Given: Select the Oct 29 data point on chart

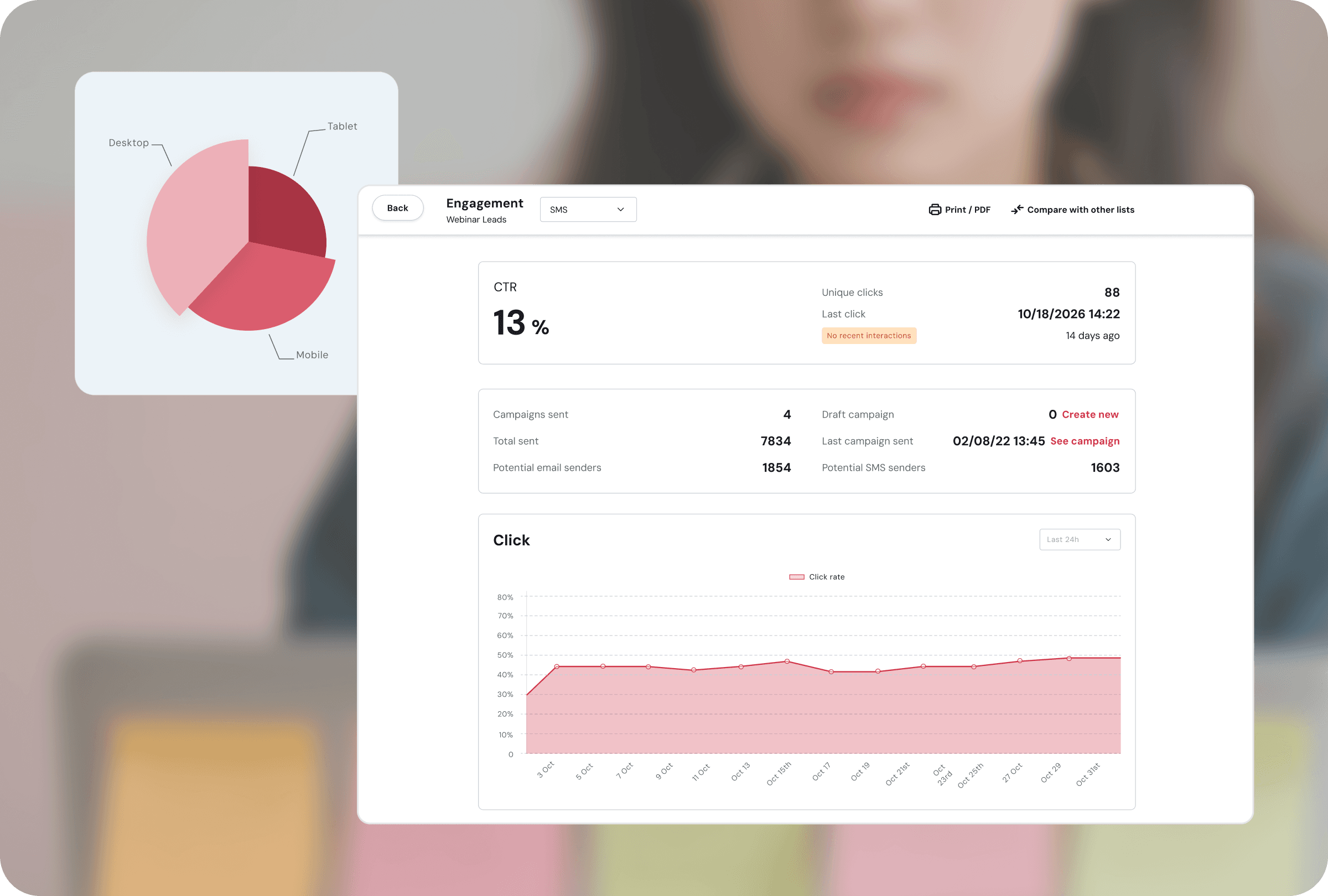Looking at the screenshot, I should [1068, 658].
